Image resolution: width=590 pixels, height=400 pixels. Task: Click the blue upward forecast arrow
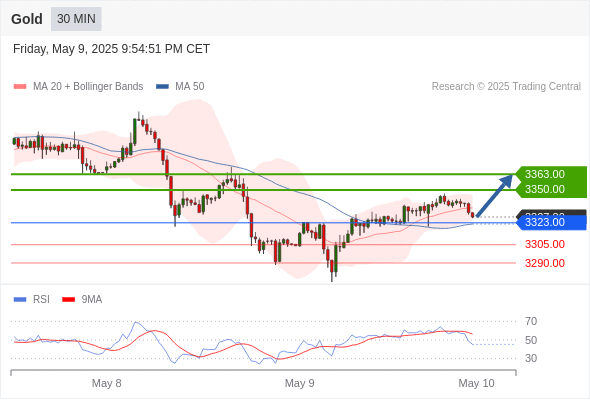pos(495,195)
